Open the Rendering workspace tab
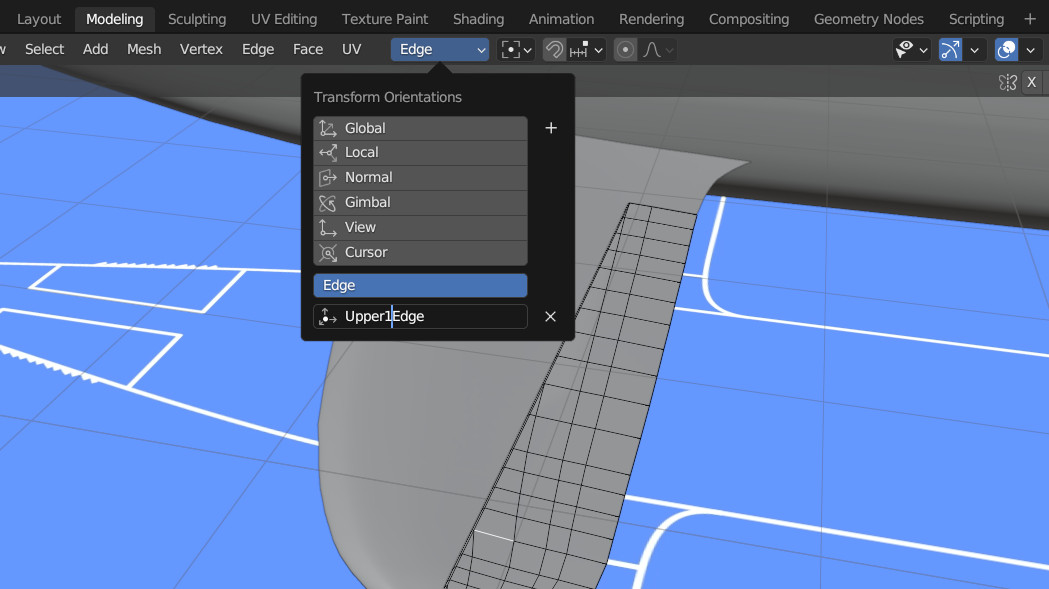Screen dimensions: 1049x589 [651, 19]
